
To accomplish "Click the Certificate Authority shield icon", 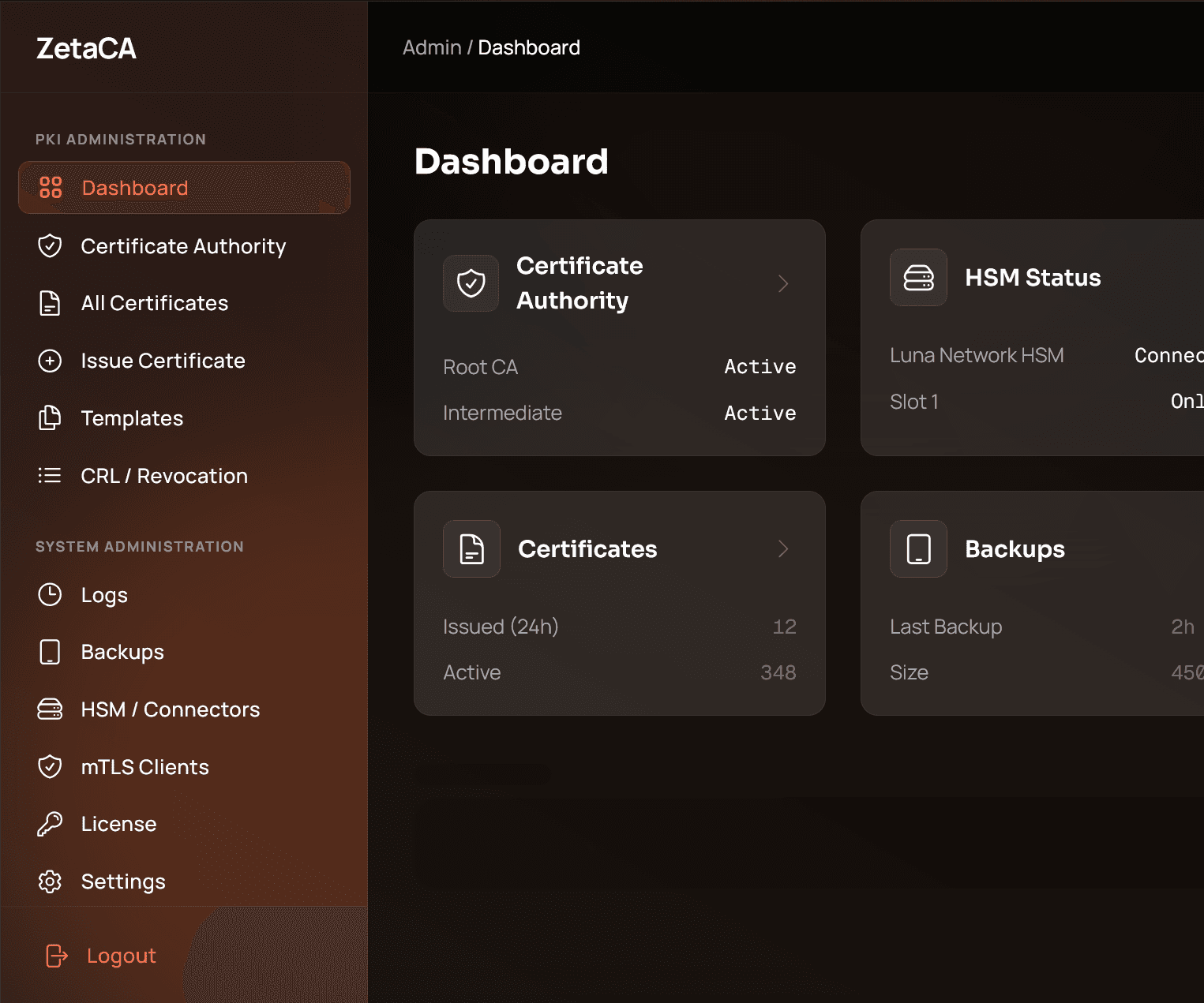I will coord(51,245).
